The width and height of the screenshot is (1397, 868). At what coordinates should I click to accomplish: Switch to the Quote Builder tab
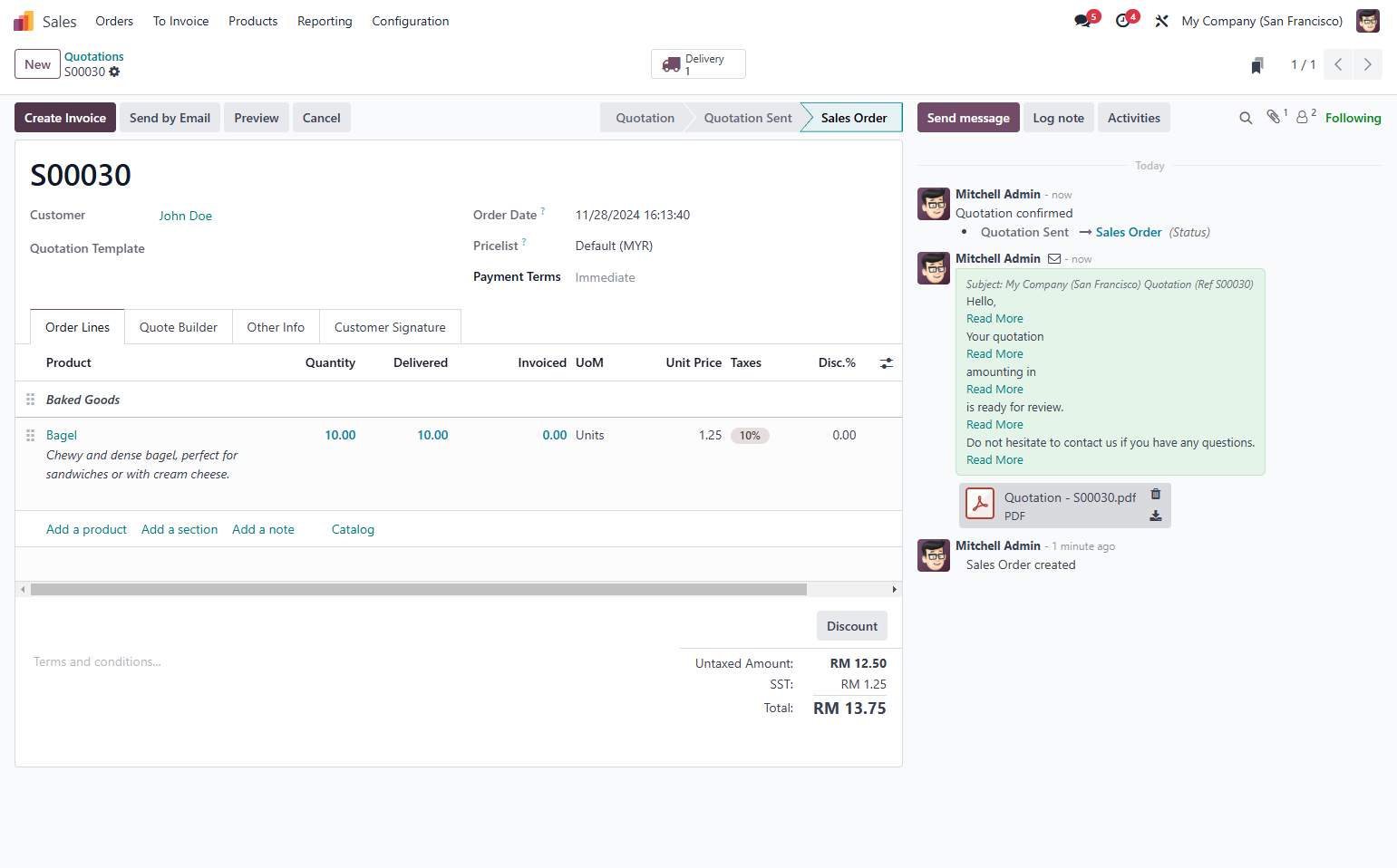(179, 327)
